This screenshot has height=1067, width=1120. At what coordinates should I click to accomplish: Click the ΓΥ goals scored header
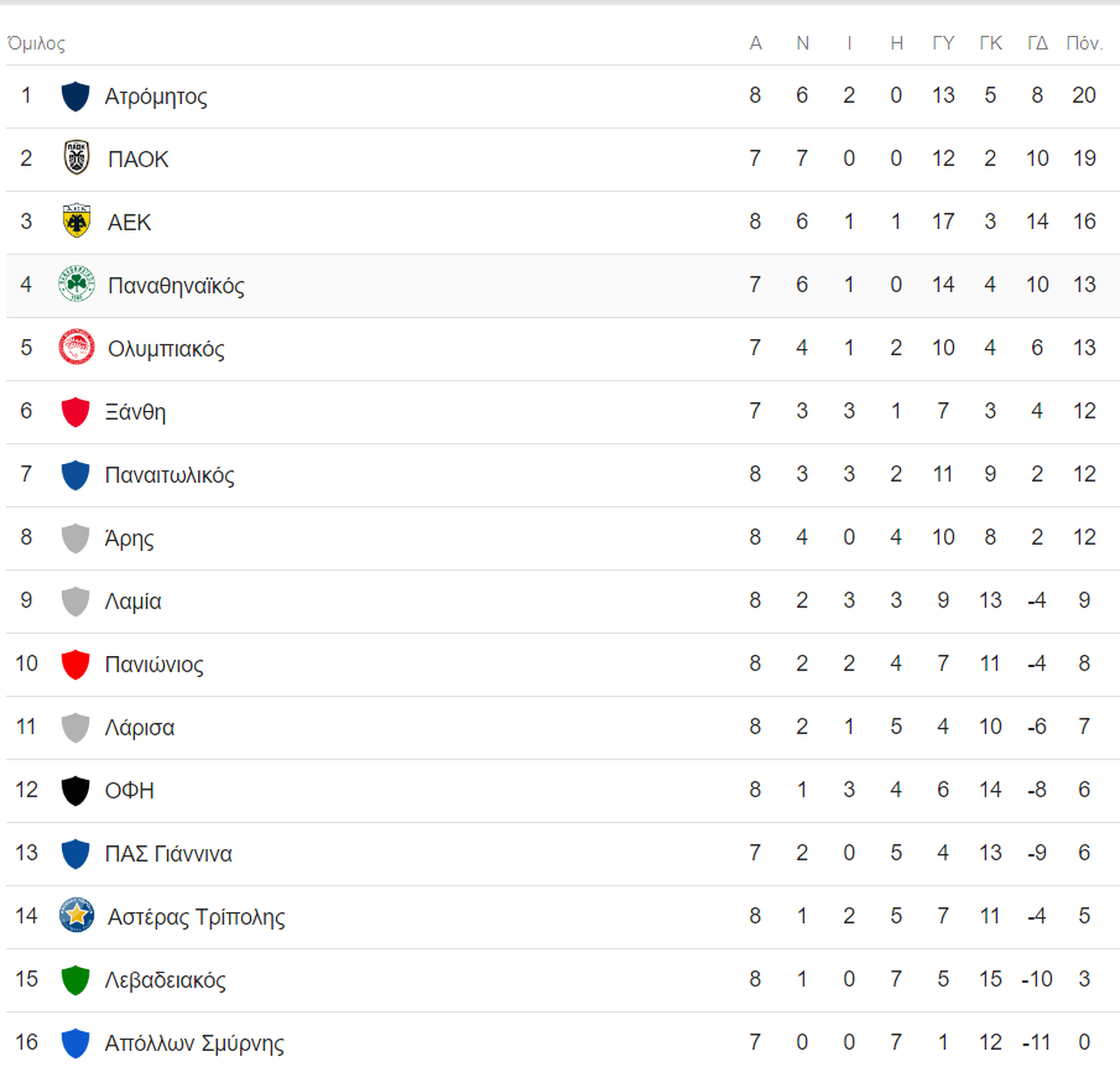point(943,43)
